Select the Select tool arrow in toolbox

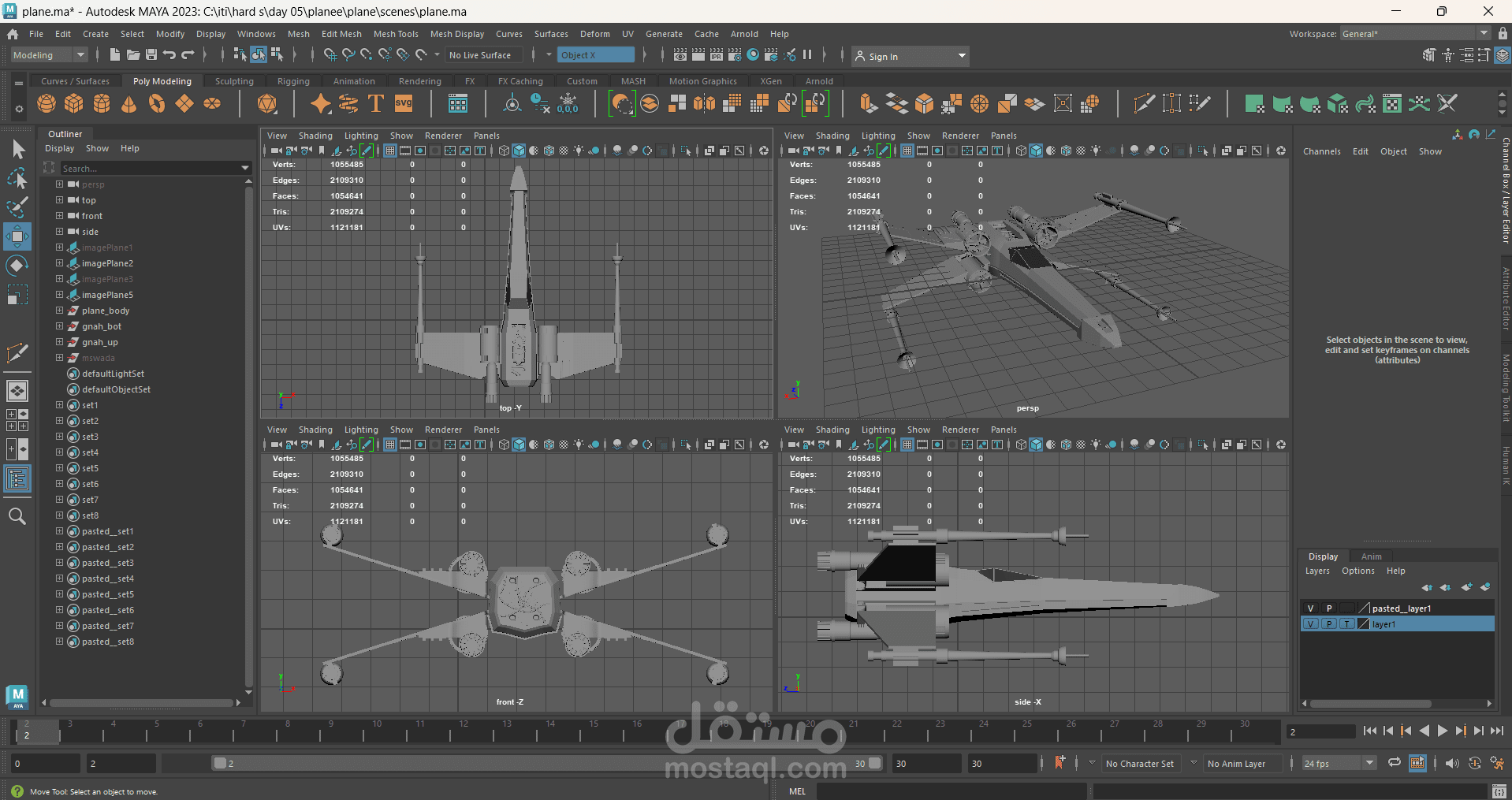tap(17, 149)
